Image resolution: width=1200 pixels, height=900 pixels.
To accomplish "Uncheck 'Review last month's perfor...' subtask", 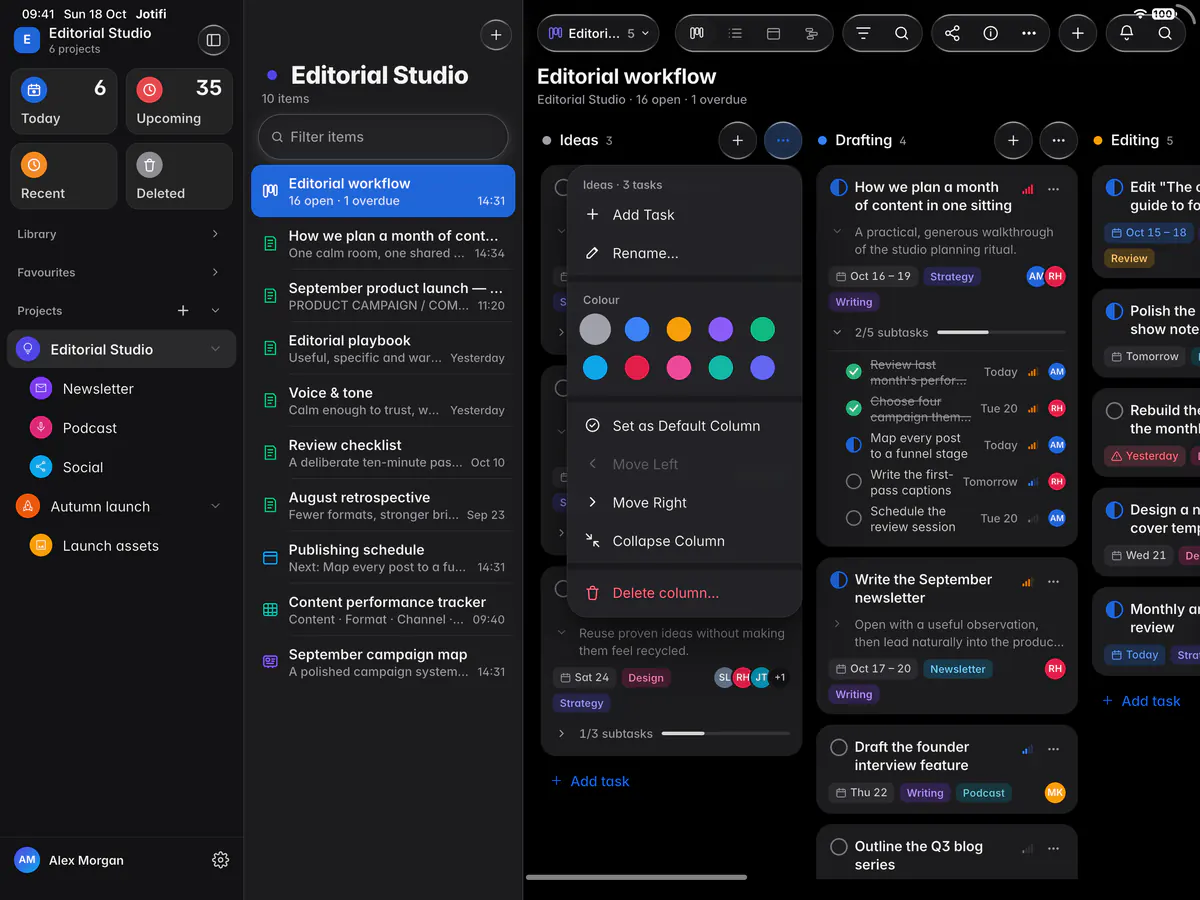I will [853, 372].
